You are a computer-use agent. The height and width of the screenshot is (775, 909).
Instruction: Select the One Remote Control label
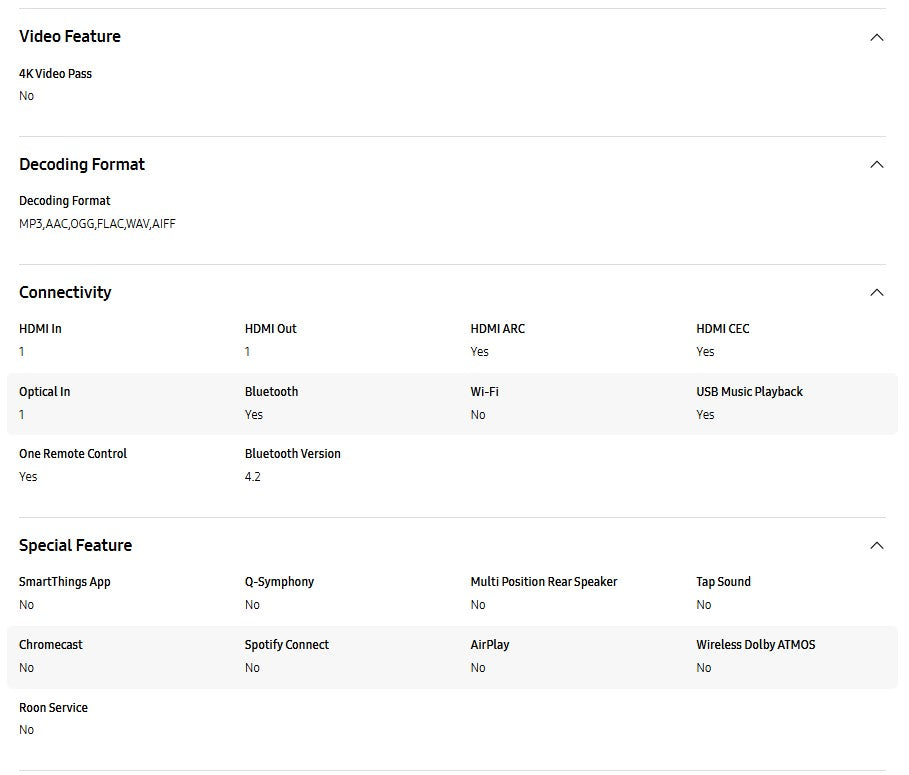[x=73, y=454]
